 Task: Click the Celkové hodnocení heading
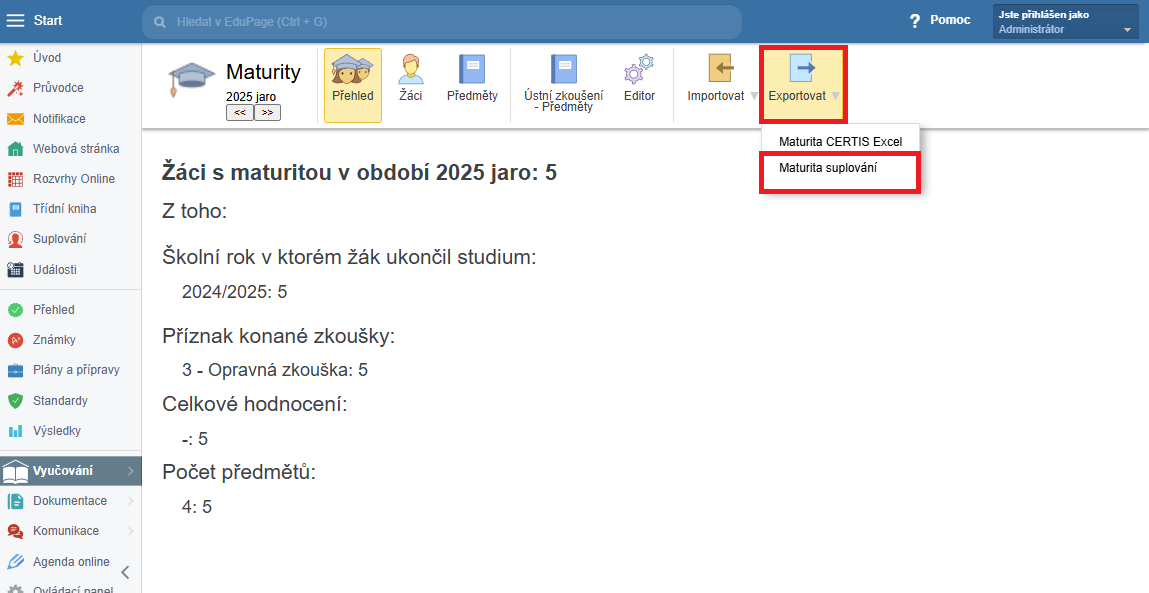(x=254, y=404)
